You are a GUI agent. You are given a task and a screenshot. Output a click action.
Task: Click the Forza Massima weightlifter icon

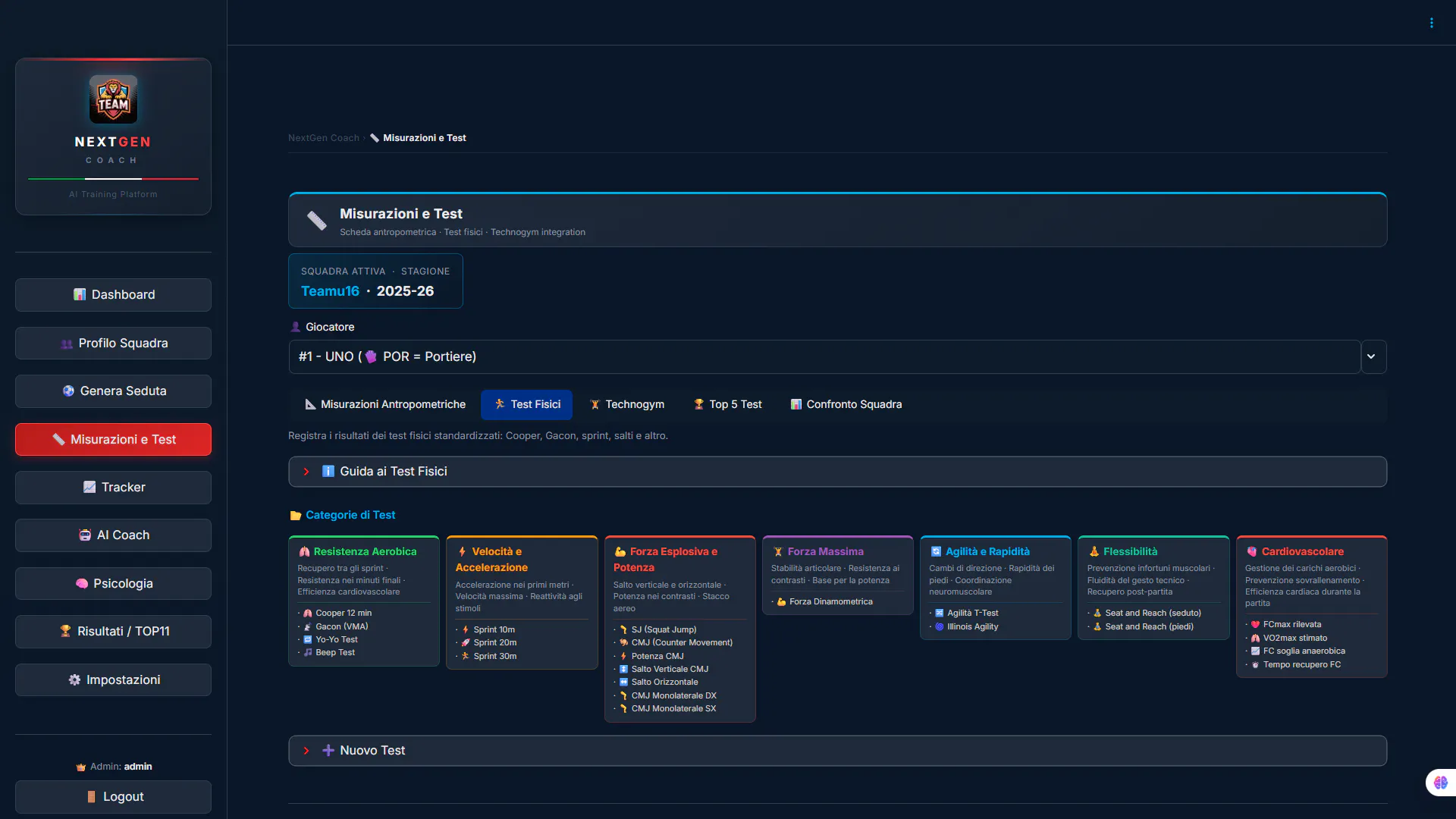point(778,552)
